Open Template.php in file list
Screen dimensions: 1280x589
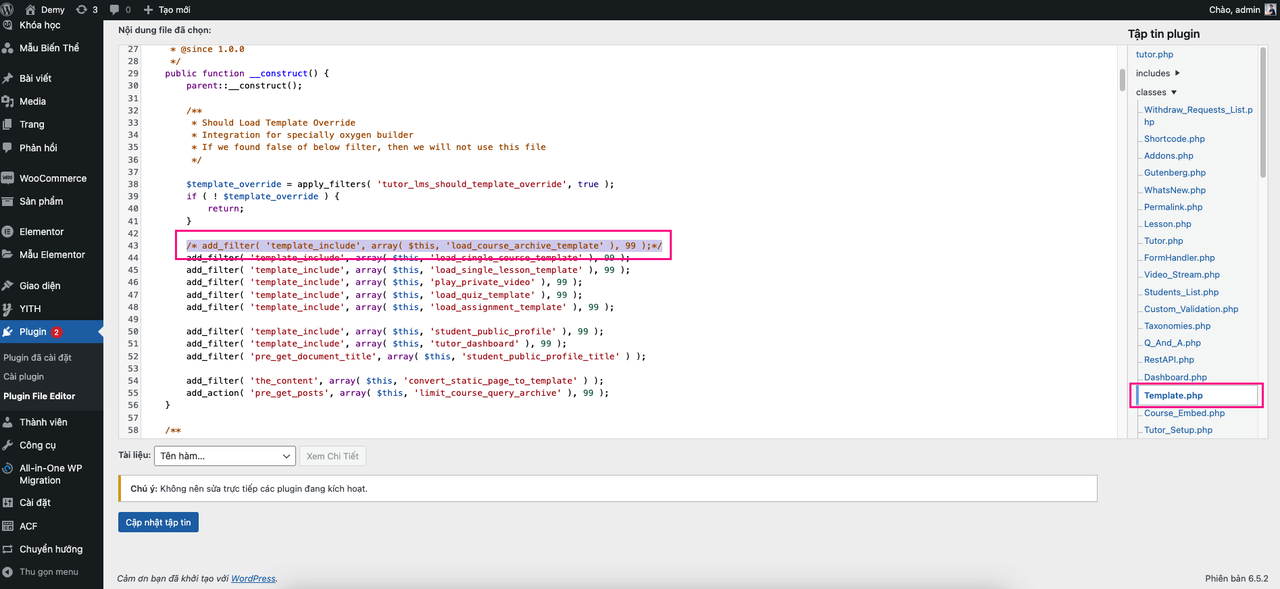[1173, 396]
